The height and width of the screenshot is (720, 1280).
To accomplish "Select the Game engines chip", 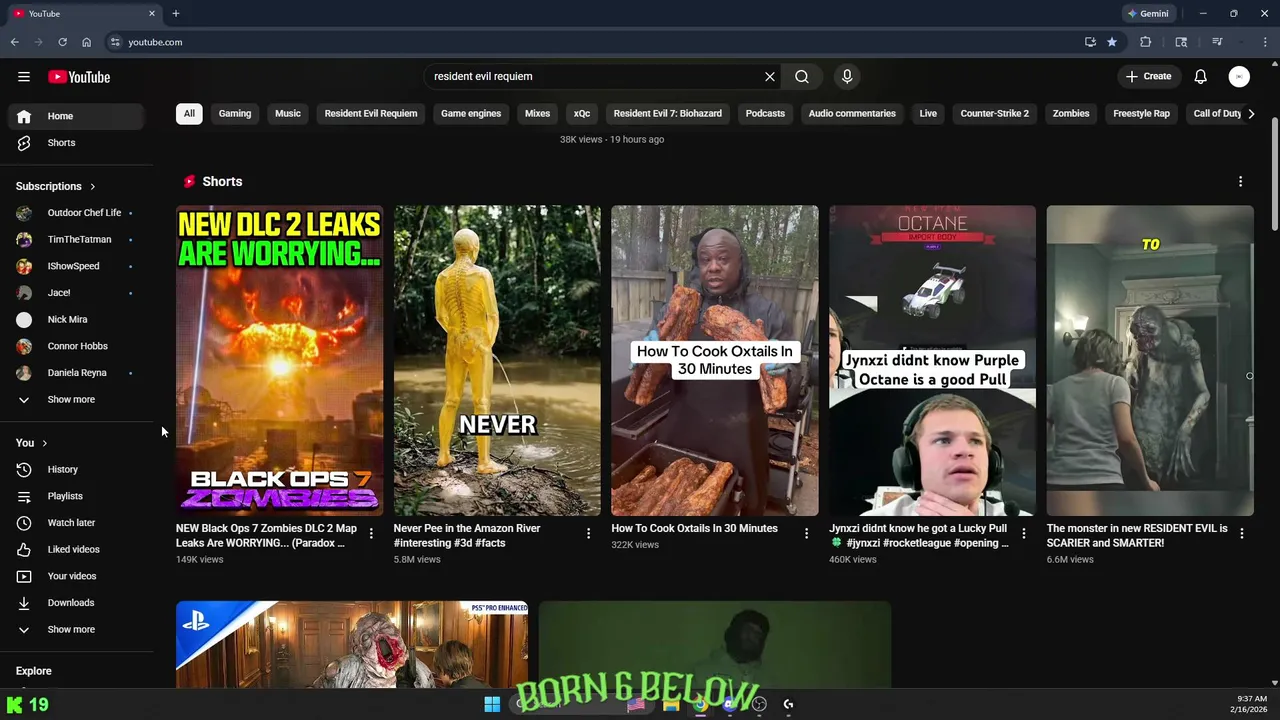I will click(471, 113).
